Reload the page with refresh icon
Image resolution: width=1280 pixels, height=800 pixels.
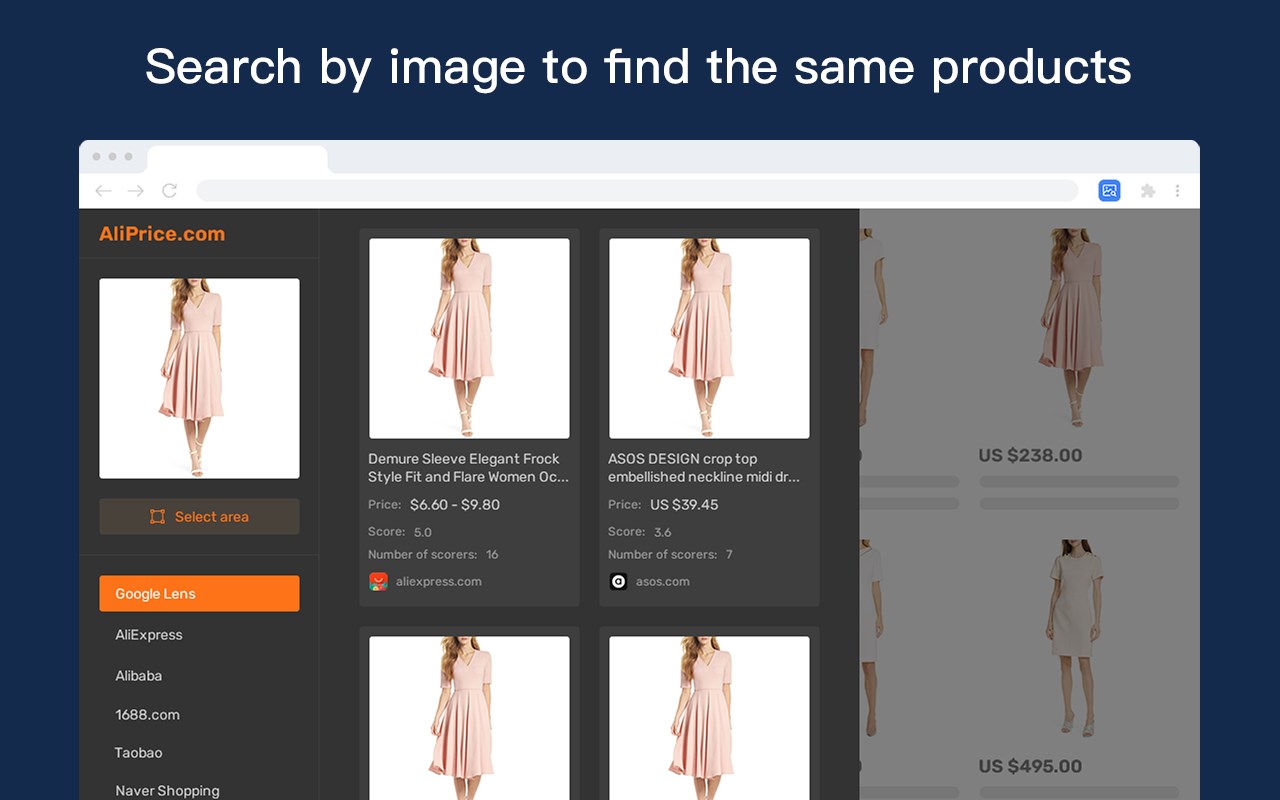click(169, 191)
